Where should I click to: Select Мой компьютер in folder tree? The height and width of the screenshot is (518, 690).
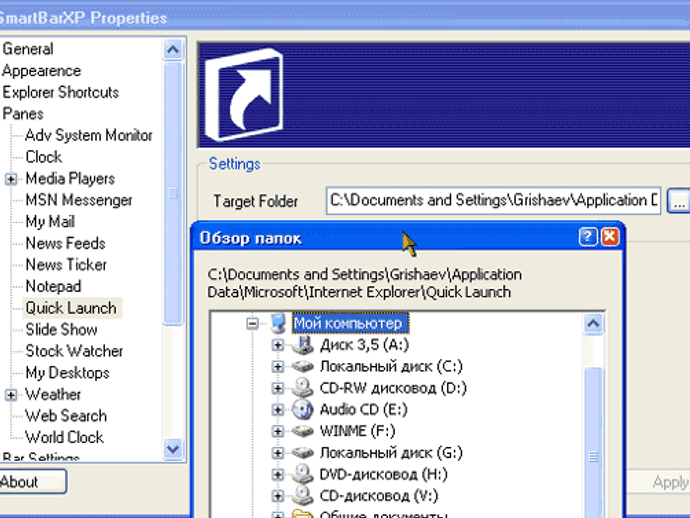click(x=351, y=323)
